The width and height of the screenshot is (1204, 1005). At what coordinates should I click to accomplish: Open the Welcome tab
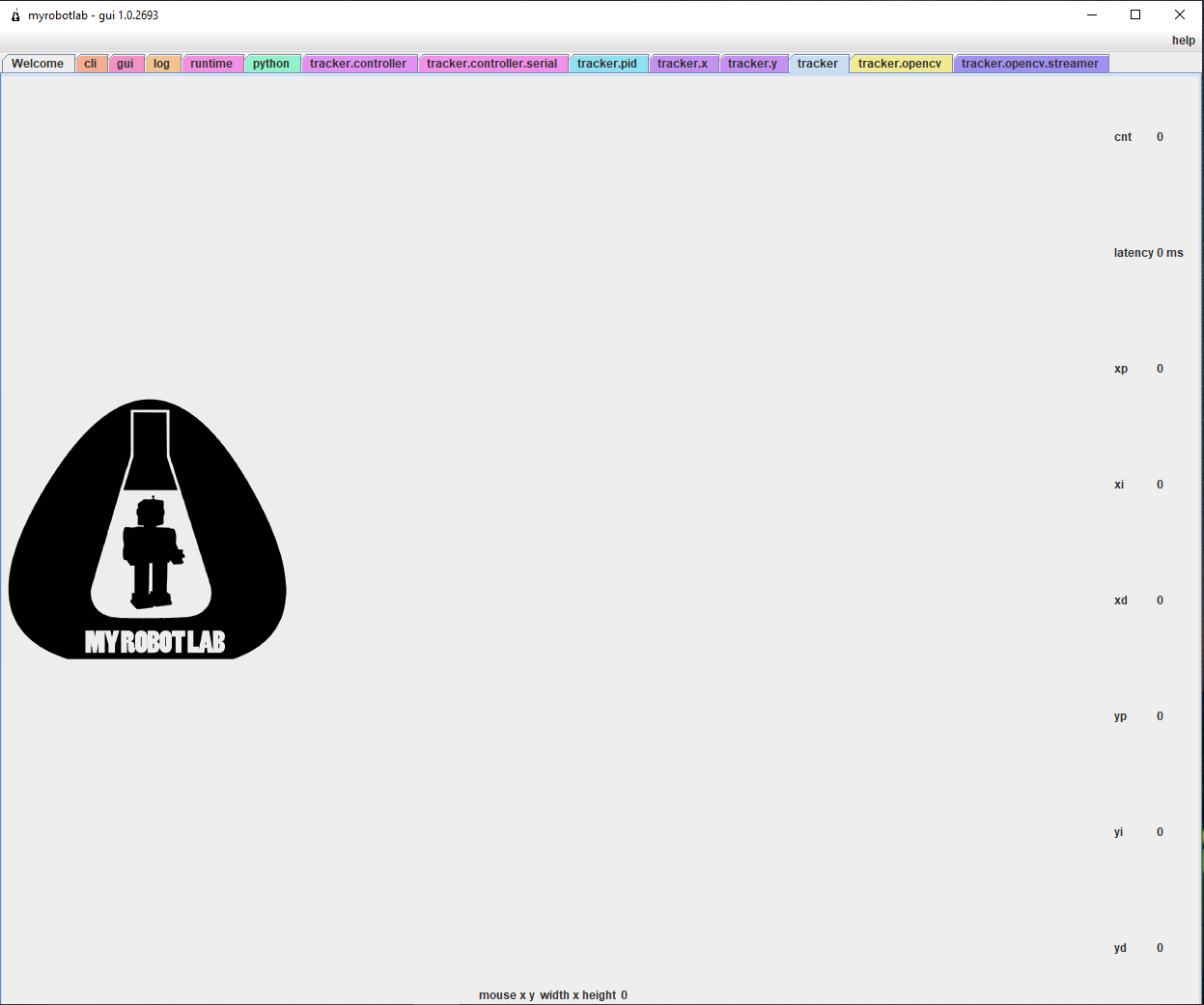(x=38, y=64)
